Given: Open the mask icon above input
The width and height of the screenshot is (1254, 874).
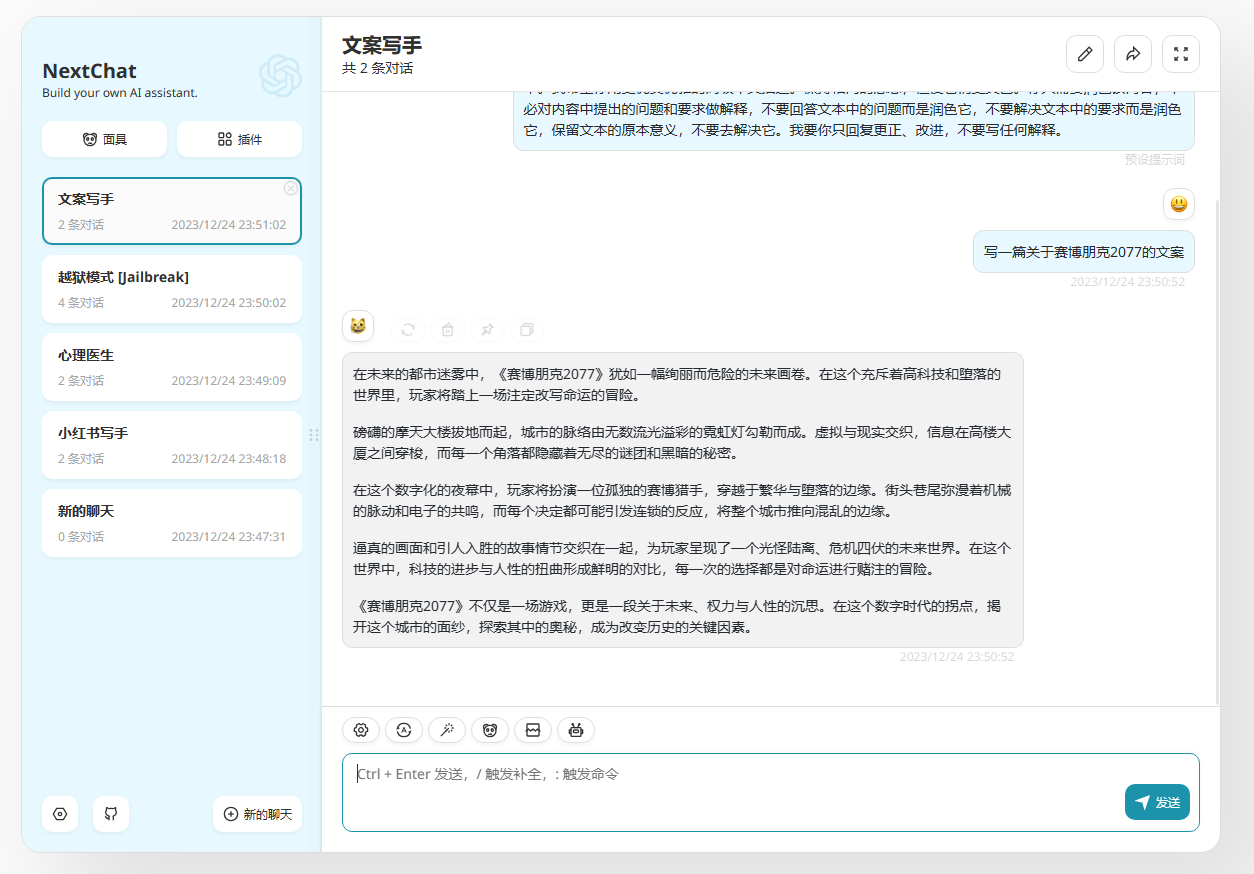Looking at the screenshot, I should pyautogui.click(x=490, y=730).
